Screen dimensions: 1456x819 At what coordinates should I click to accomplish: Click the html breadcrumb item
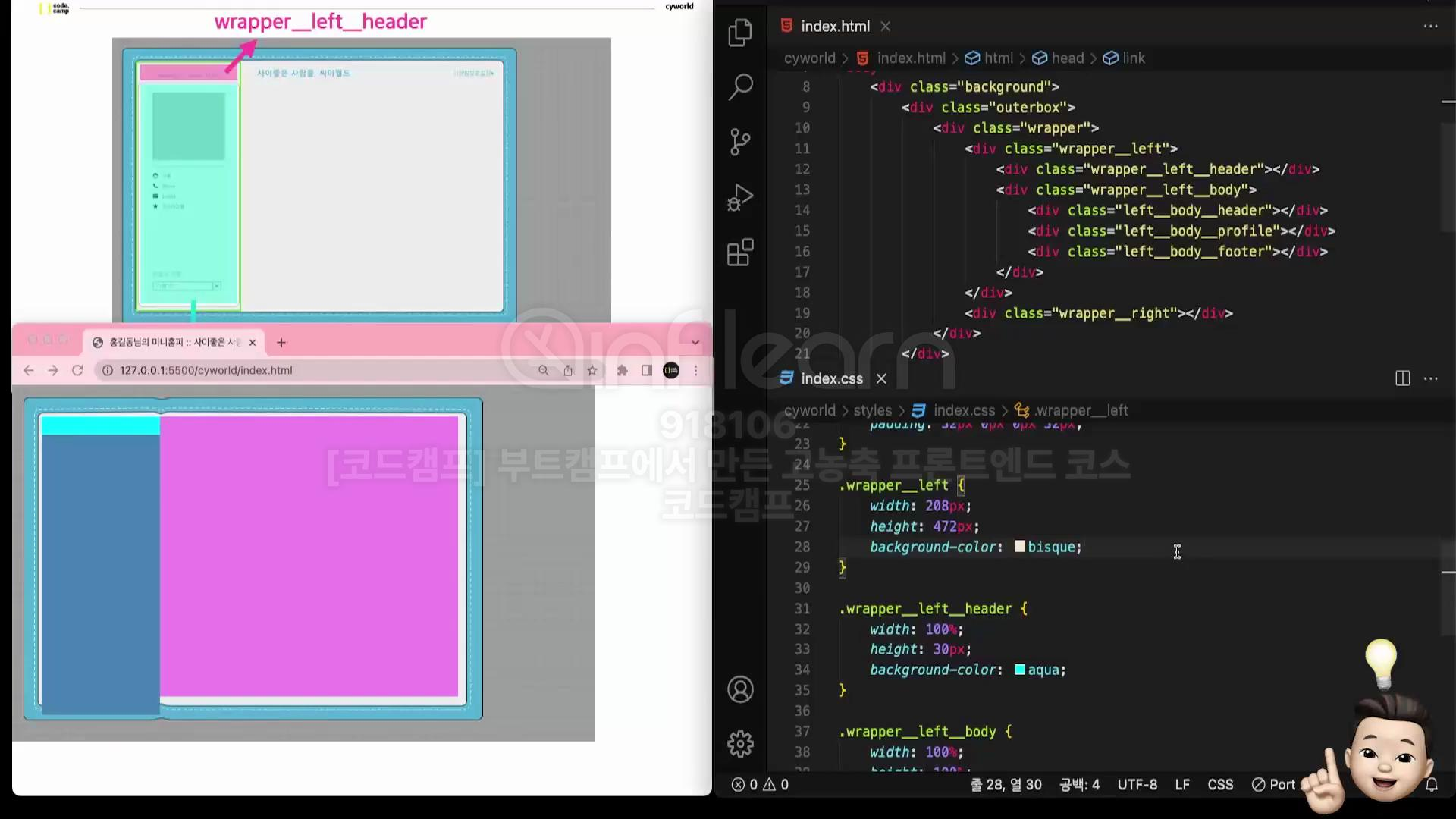[989, 58]
